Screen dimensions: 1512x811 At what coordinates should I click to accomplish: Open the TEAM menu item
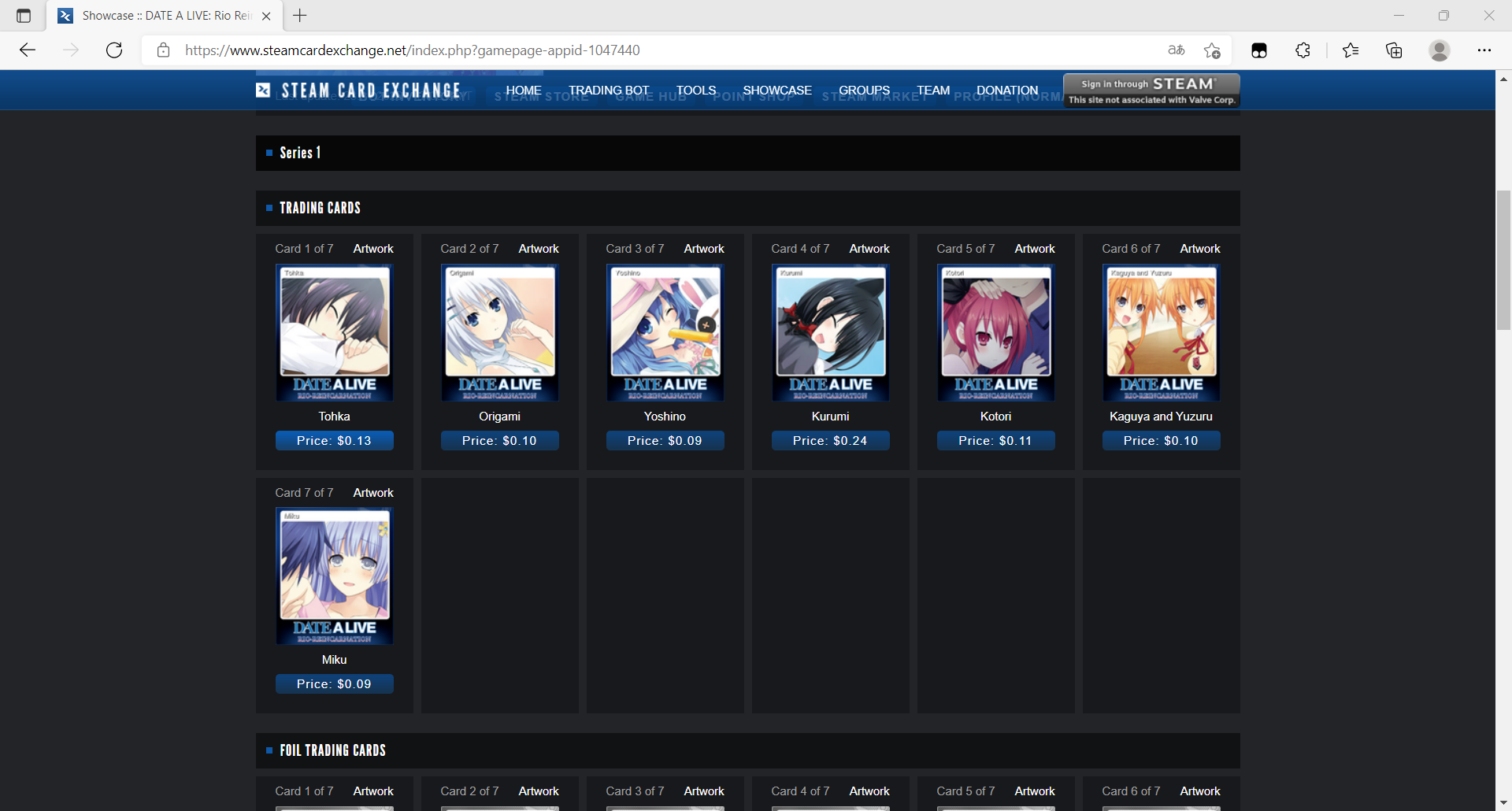(933, 91)
